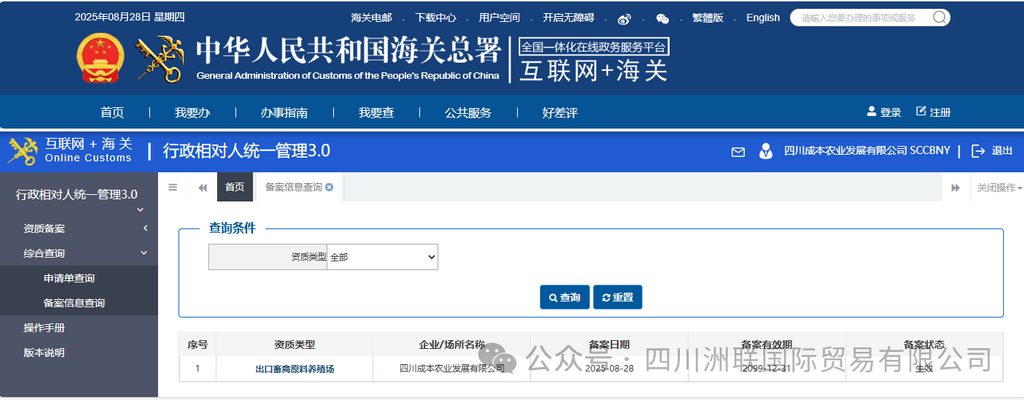Expand the 资质备案 sidebar section
Image resolution: width=1024 pixels, height=400 pixels.
tap(78, 229)
